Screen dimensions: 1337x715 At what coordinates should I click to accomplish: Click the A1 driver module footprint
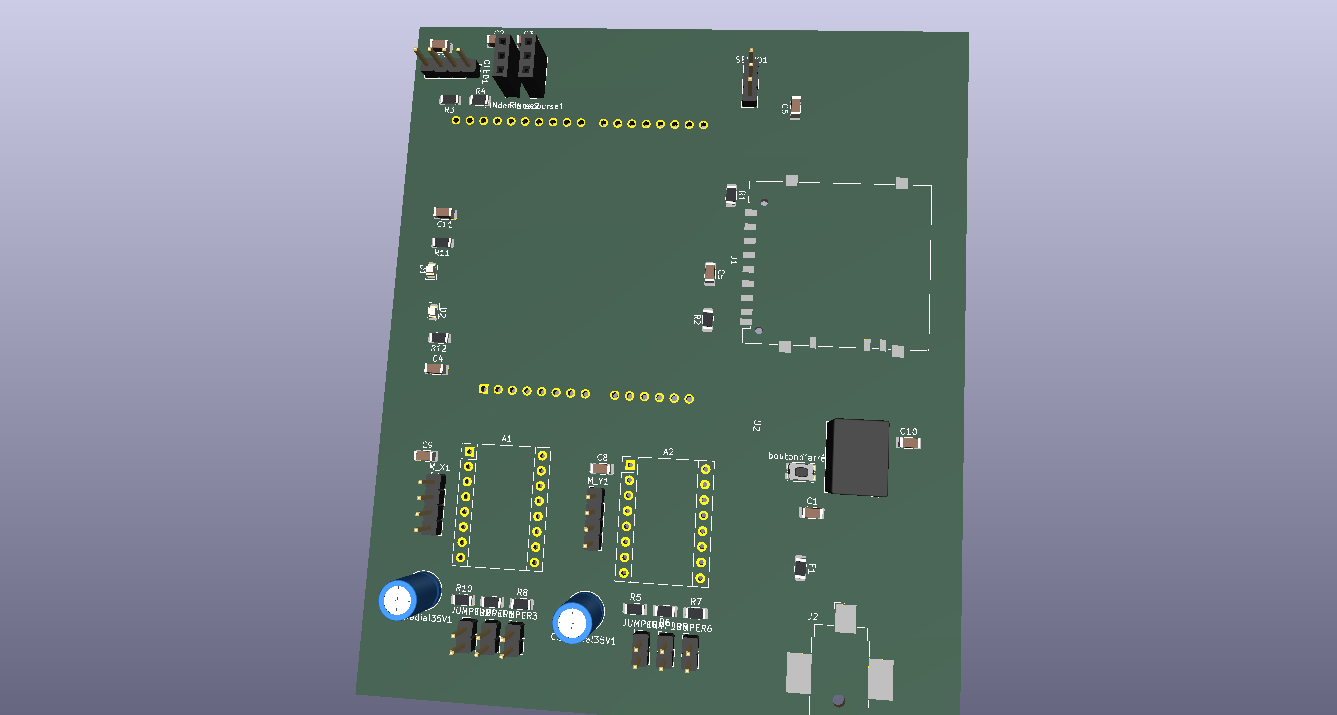(503, 510)
